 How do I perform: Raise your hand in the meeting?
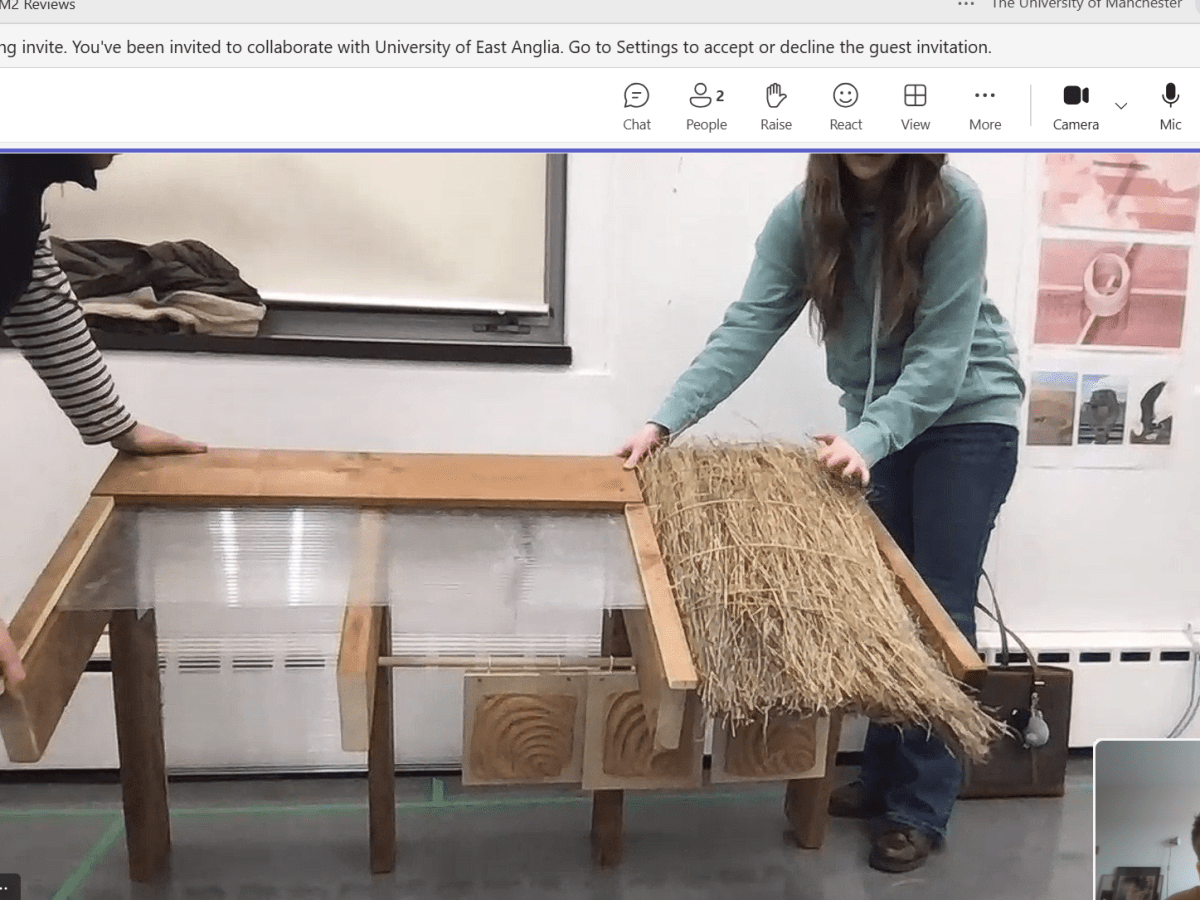(x=776, y=105)
